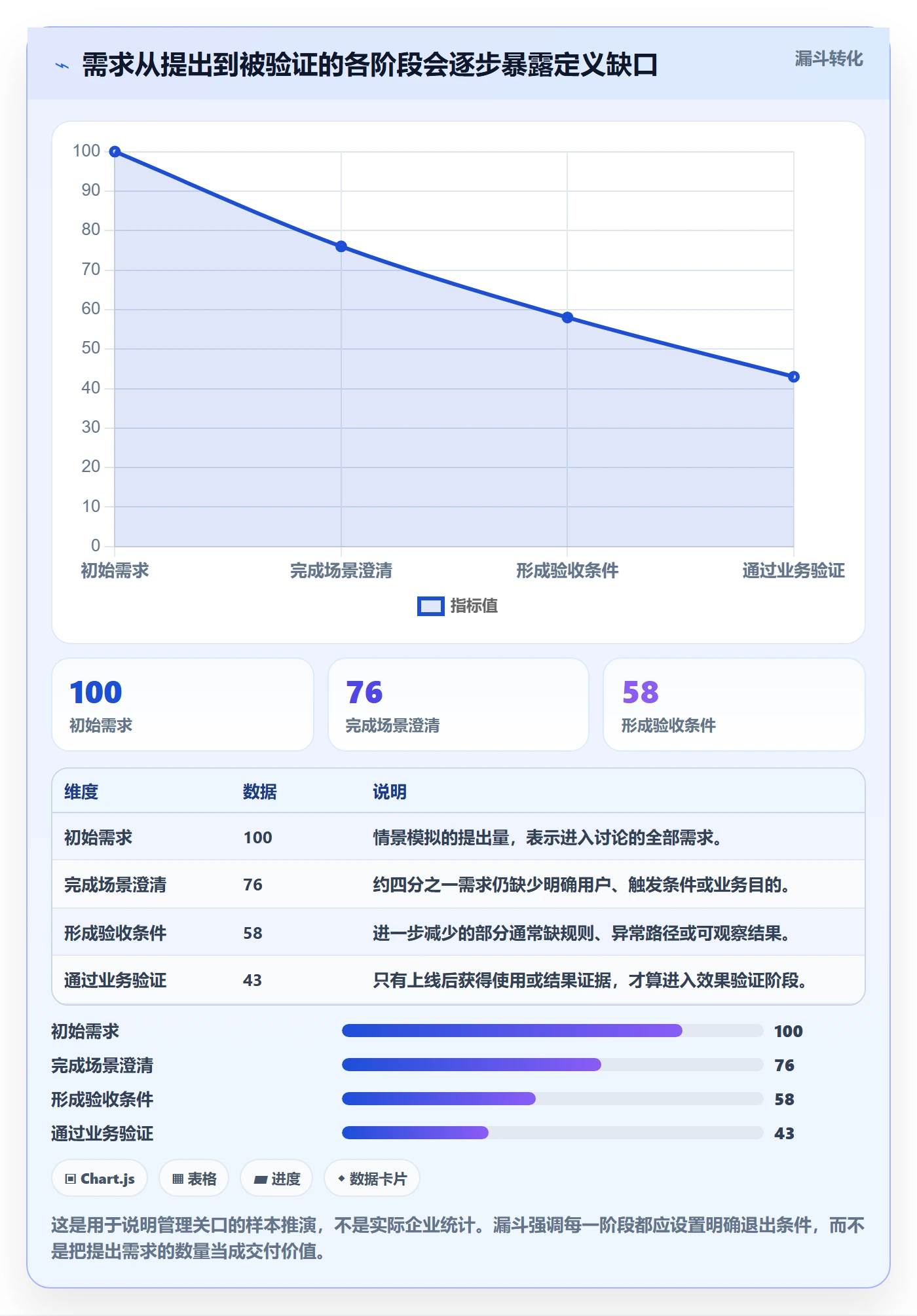917x1316 pixels.
Task: Click the 说明 column header
Action: tap(390, 792)
